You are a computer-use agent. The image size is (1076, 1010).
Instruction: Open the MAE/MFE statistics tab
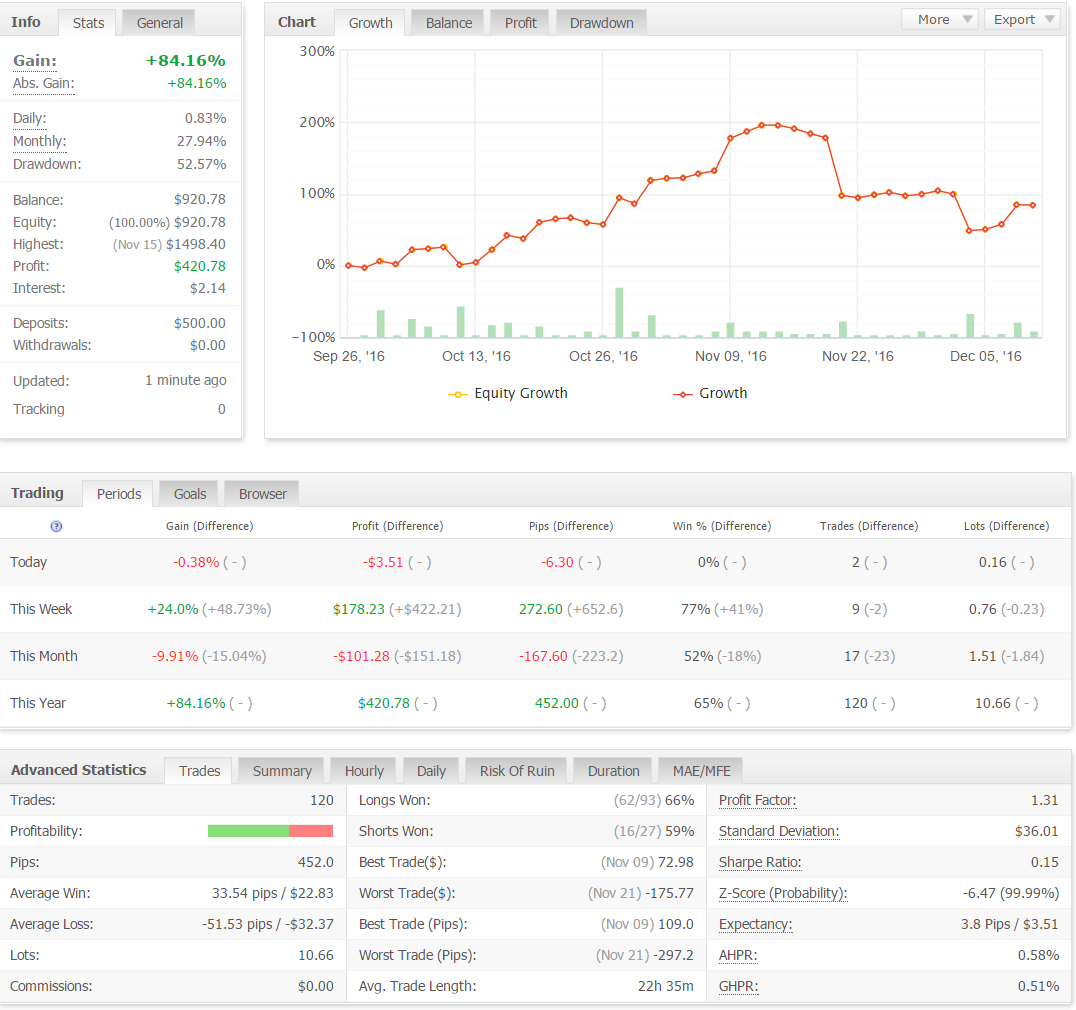pyautogui.click(x=701, y=771)
